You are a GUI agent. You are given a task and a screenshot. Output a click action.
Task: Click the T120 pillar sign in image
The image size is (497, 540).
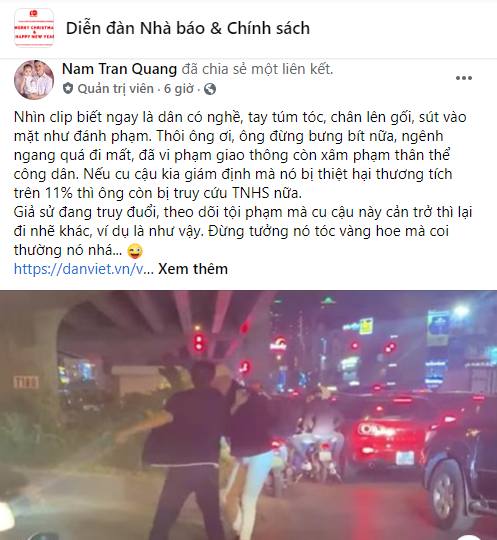[26, 382]
